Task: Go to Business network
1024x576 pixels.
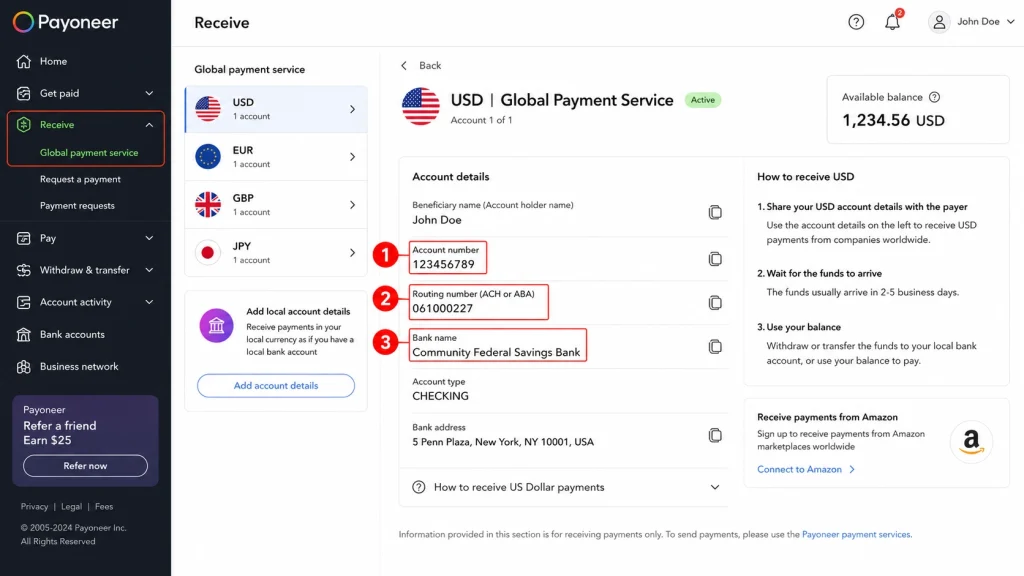Action: pos(79,366)
